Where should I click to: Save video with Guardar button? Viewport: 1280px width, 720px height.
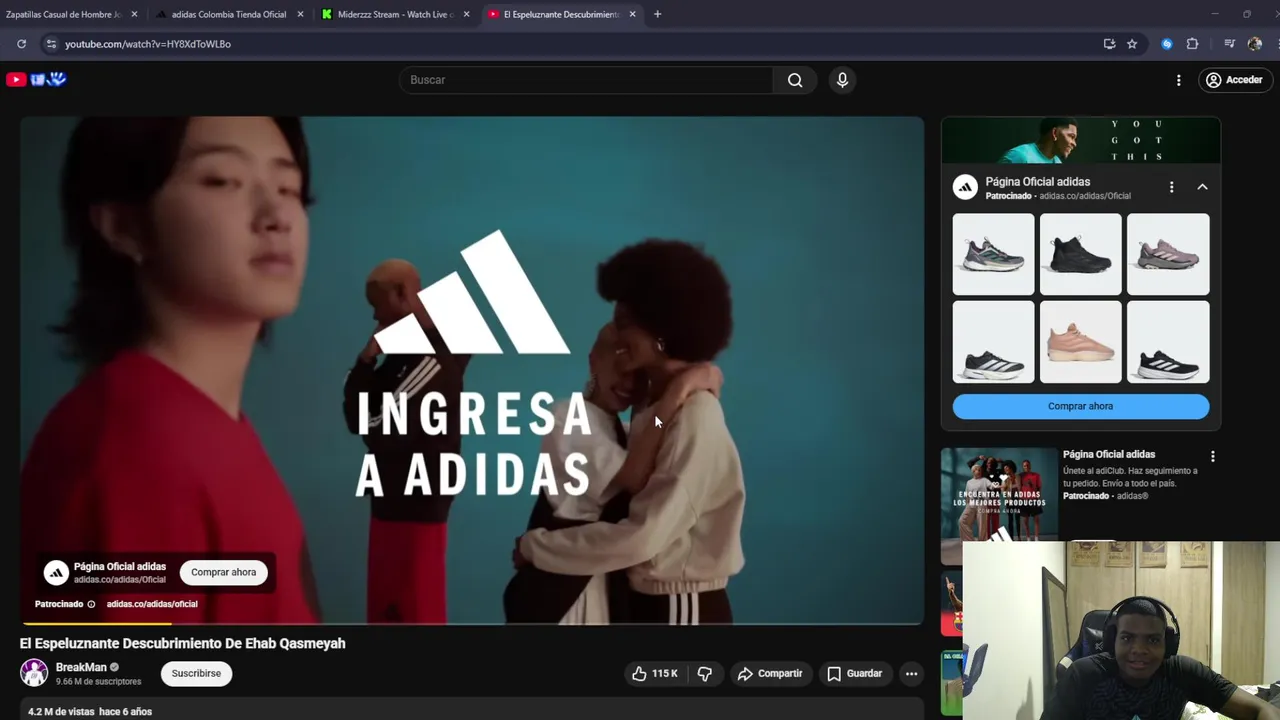coord(855,674)
